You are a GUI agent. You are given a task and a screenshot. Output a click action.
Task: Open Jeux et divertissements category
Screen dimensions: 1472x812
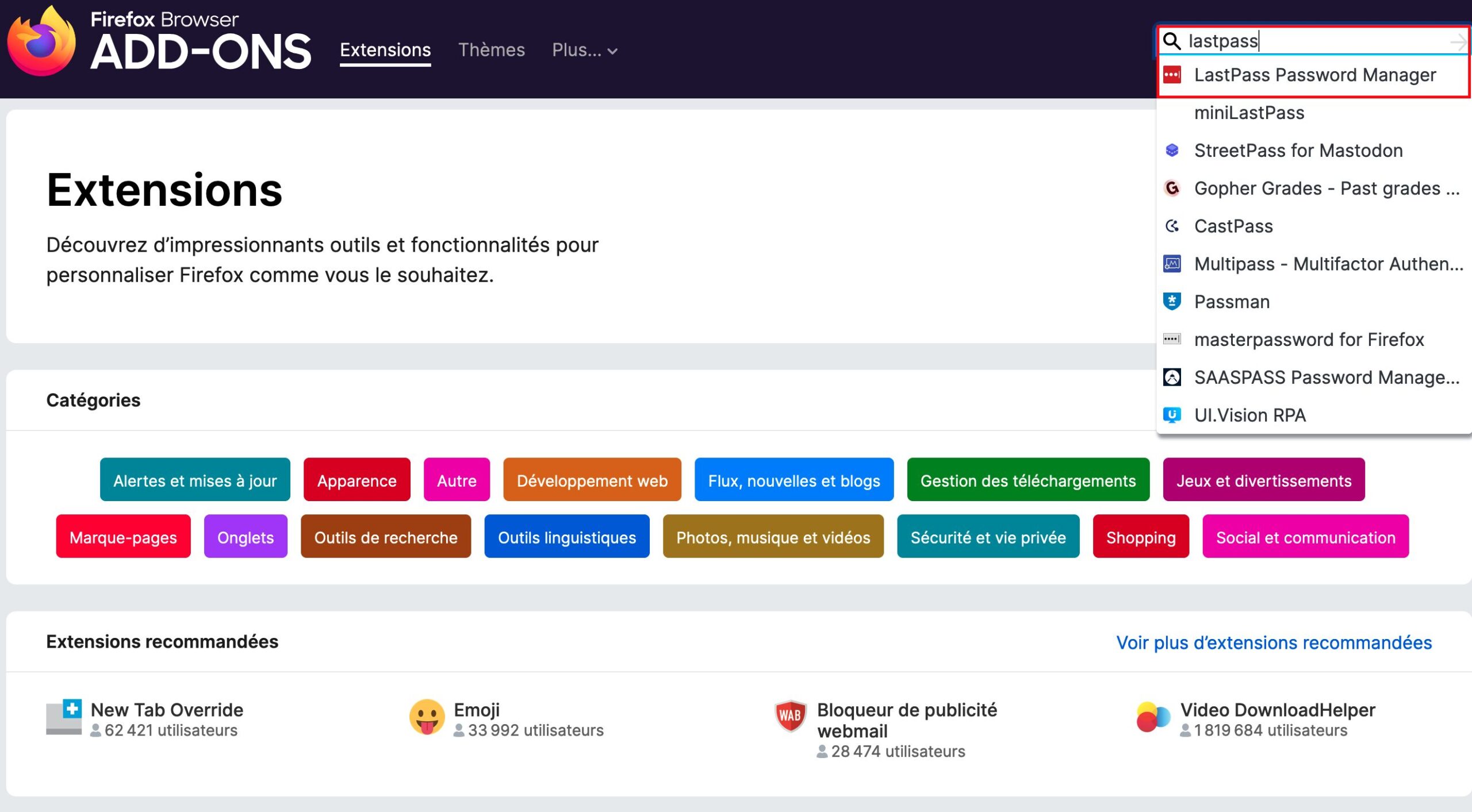1264,480
